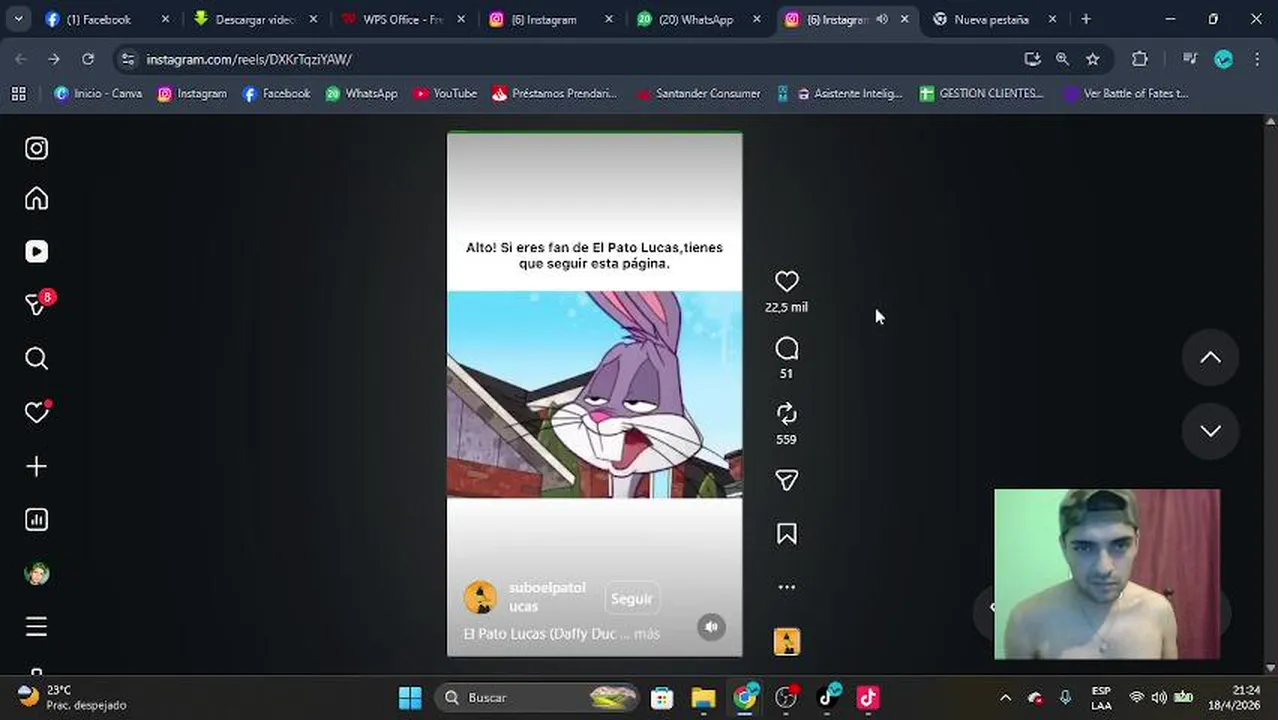Create a new post with plus icon
The height and width of the screenshot is (720, 1278).
click(36, 466)
